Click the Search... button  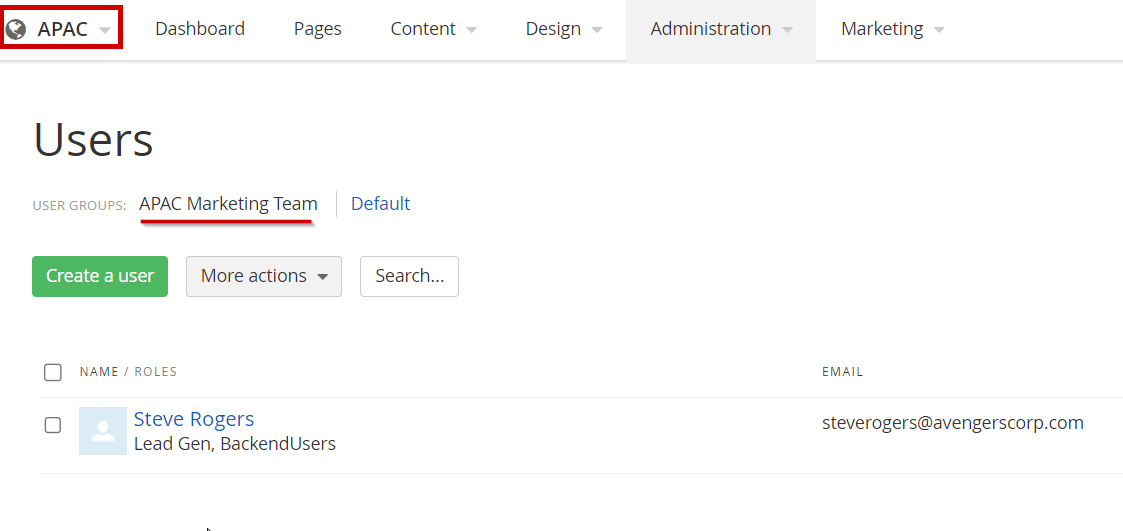pos(409,276)
